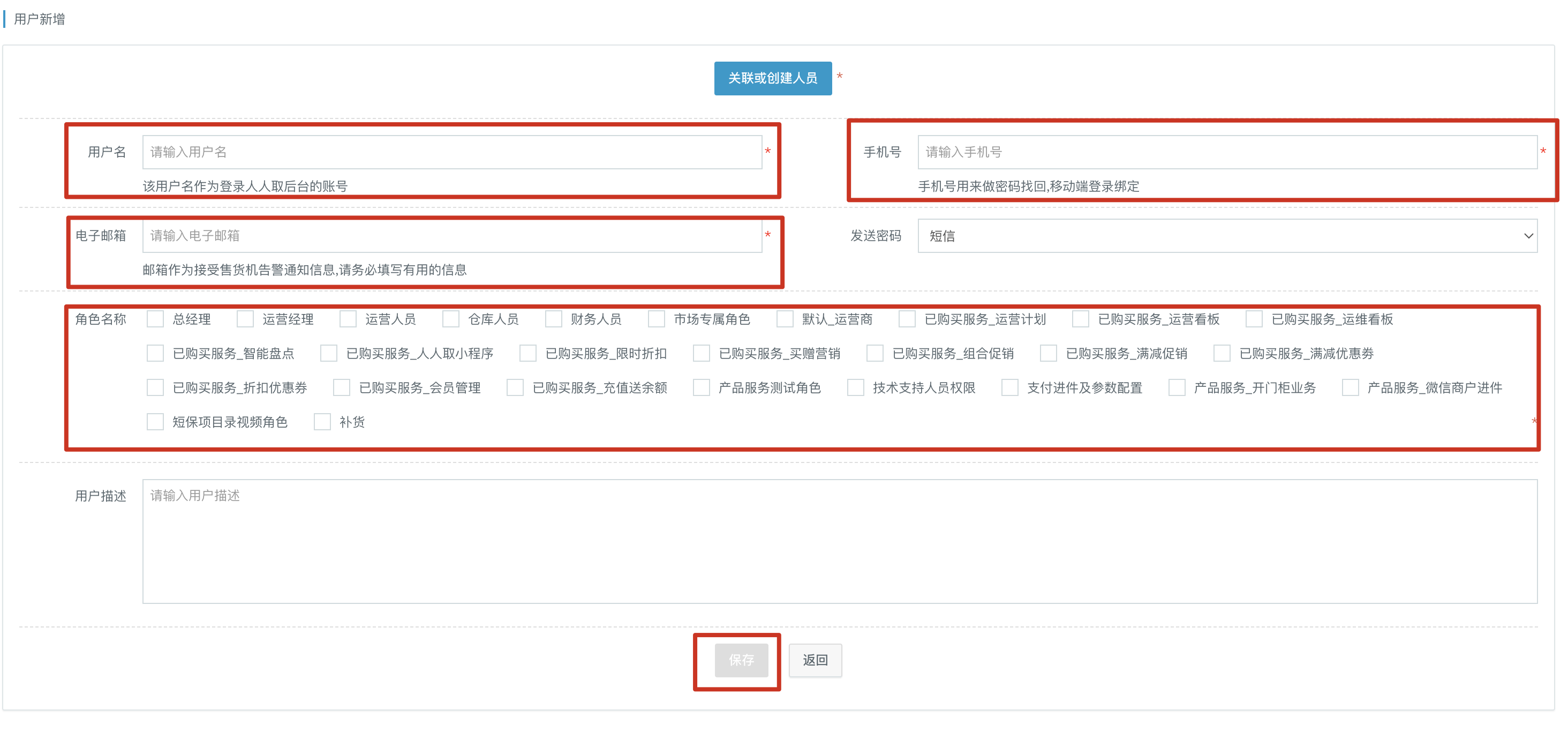
Task: Check the 技术支持人员权限 checkbox
Action: pyautogui.click(x=856, y=387)
